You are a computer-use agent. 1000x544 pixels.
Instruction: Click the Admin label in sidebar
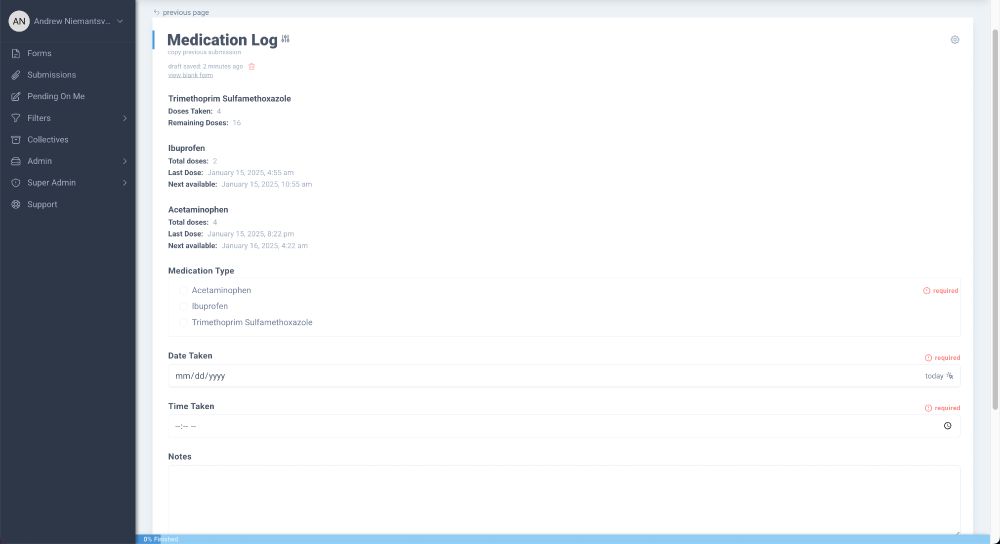click(40, 161)
